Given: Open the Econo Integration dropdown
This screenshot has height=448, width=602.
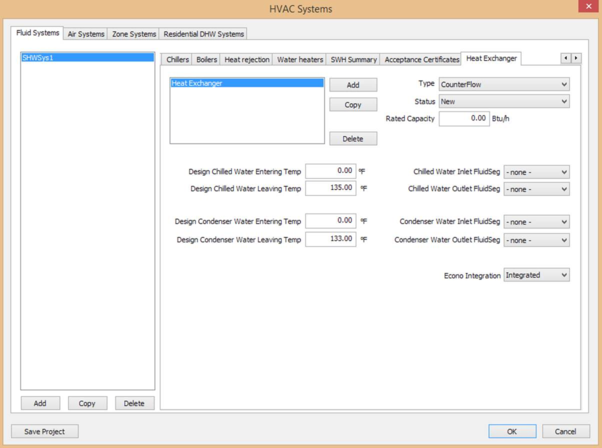Looking at the screenshot, I should [x=536, y=275].
